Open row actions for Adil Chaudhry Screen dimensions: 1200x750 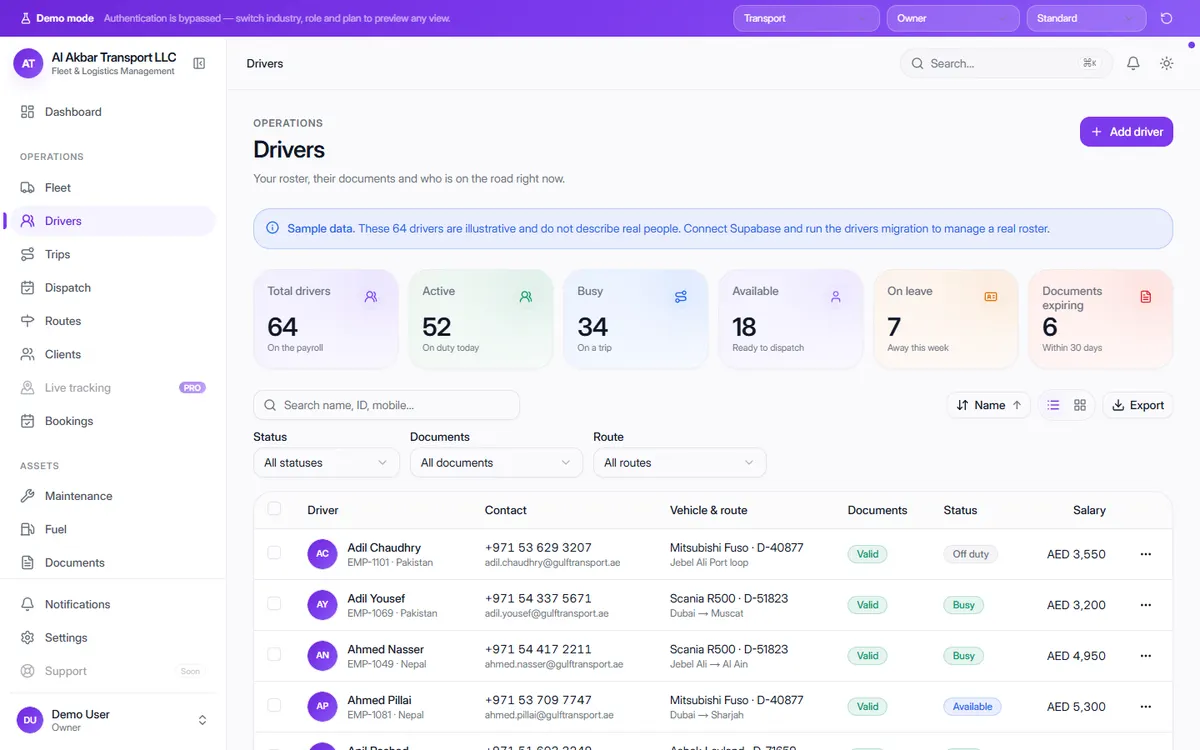[1146, 554]
